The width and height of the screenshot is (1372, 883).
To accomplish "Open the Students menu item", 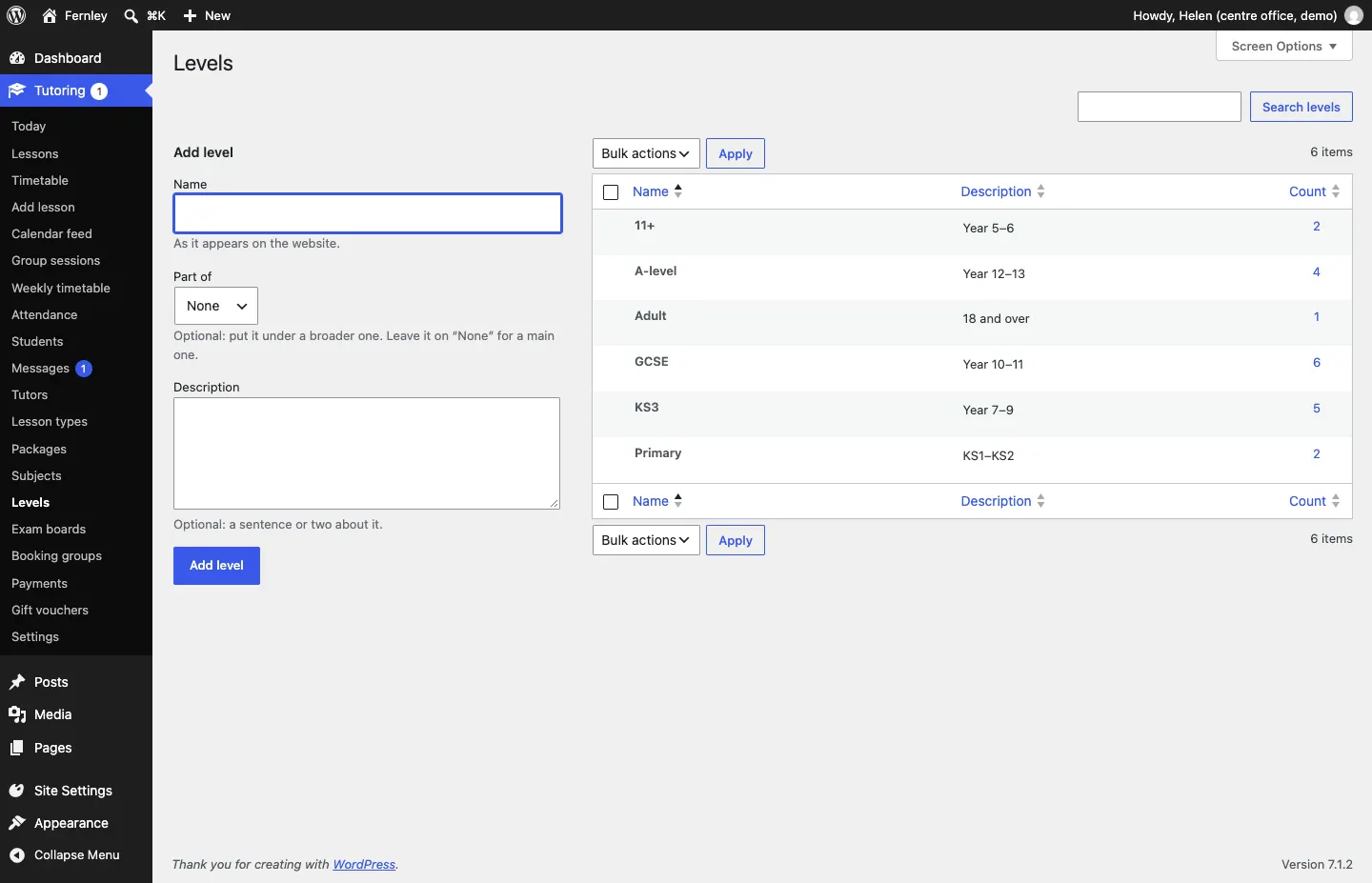I will 37,341.
